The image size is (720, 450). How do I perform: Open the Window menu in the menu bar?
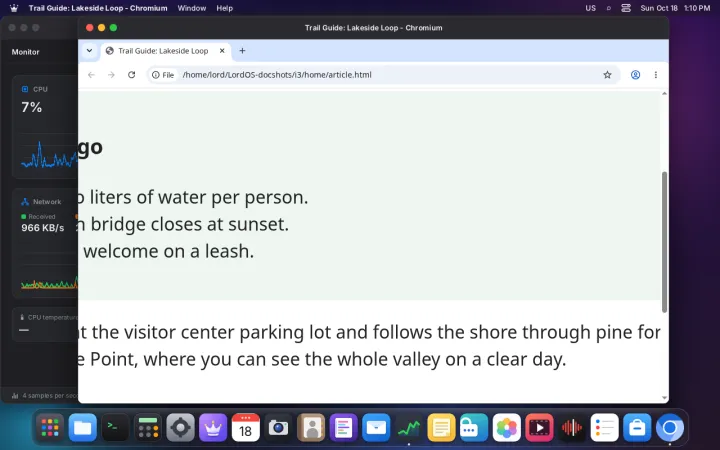click(x=191, y=8)
